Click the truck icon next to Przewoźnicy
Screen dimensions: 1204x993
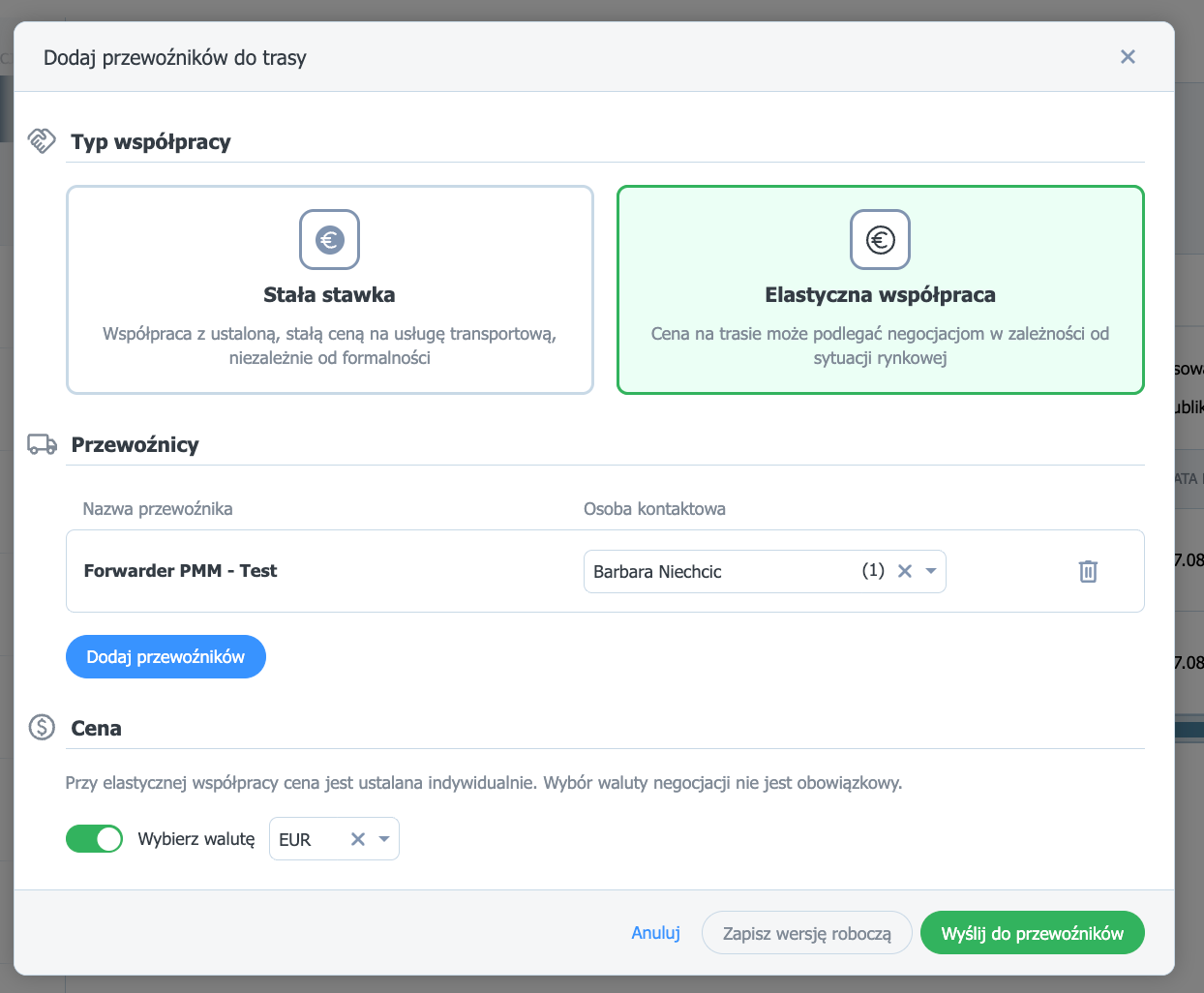(x=42, y=444)
